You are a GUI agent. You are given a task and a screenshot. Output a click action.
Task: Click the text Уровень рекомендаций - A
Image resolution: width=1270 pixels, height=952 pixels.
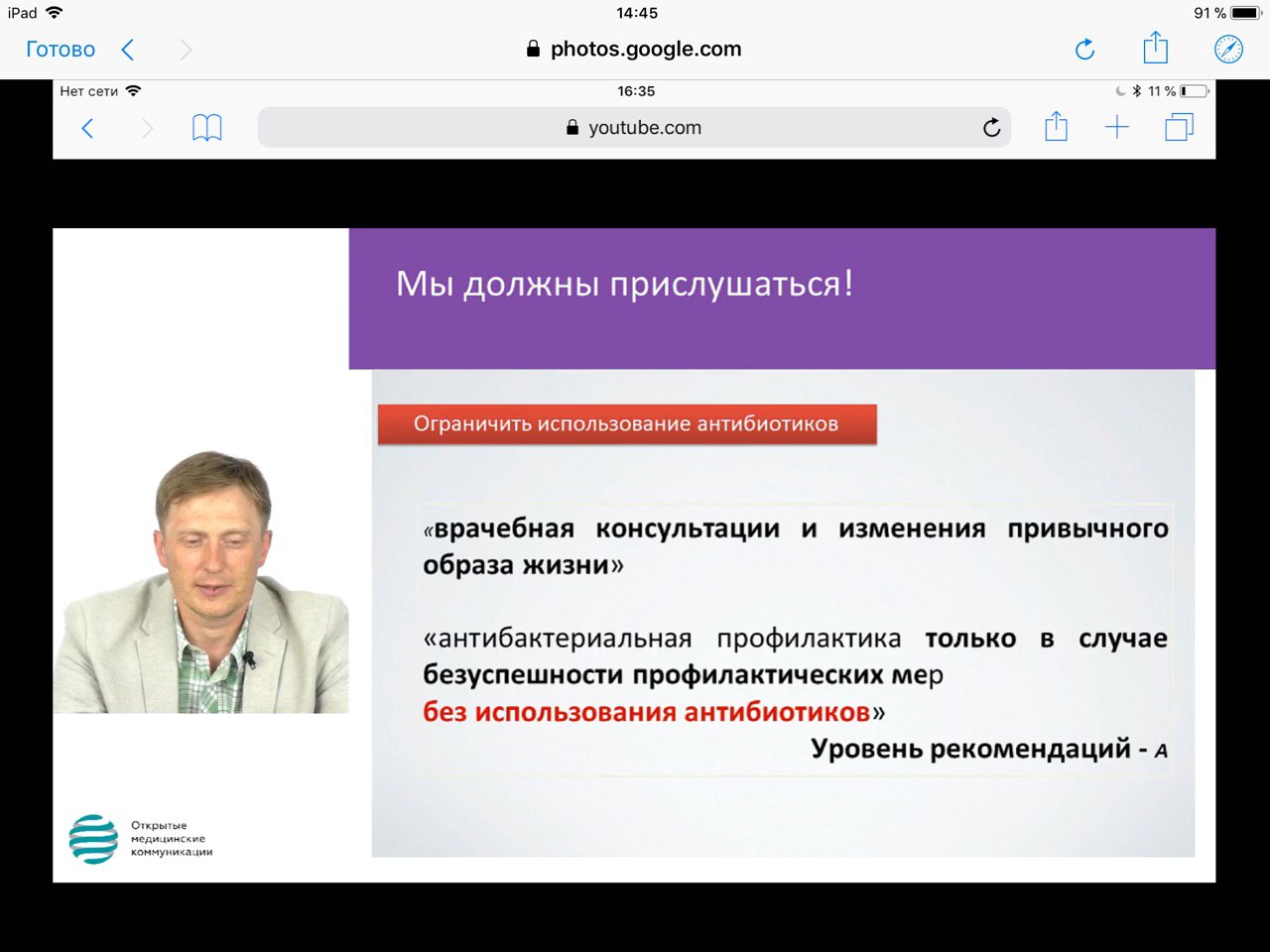pos(989,749)
